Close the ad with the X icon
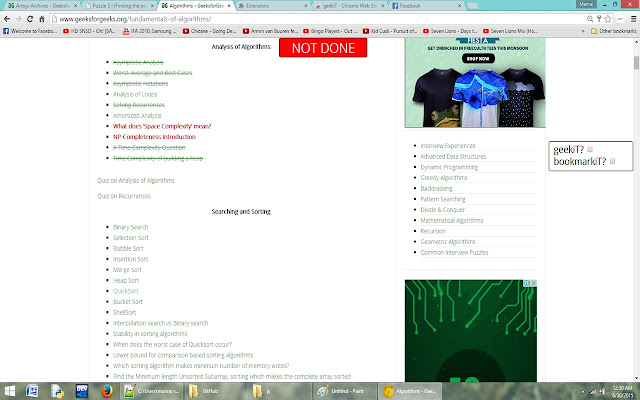 [x=533, y=283]
